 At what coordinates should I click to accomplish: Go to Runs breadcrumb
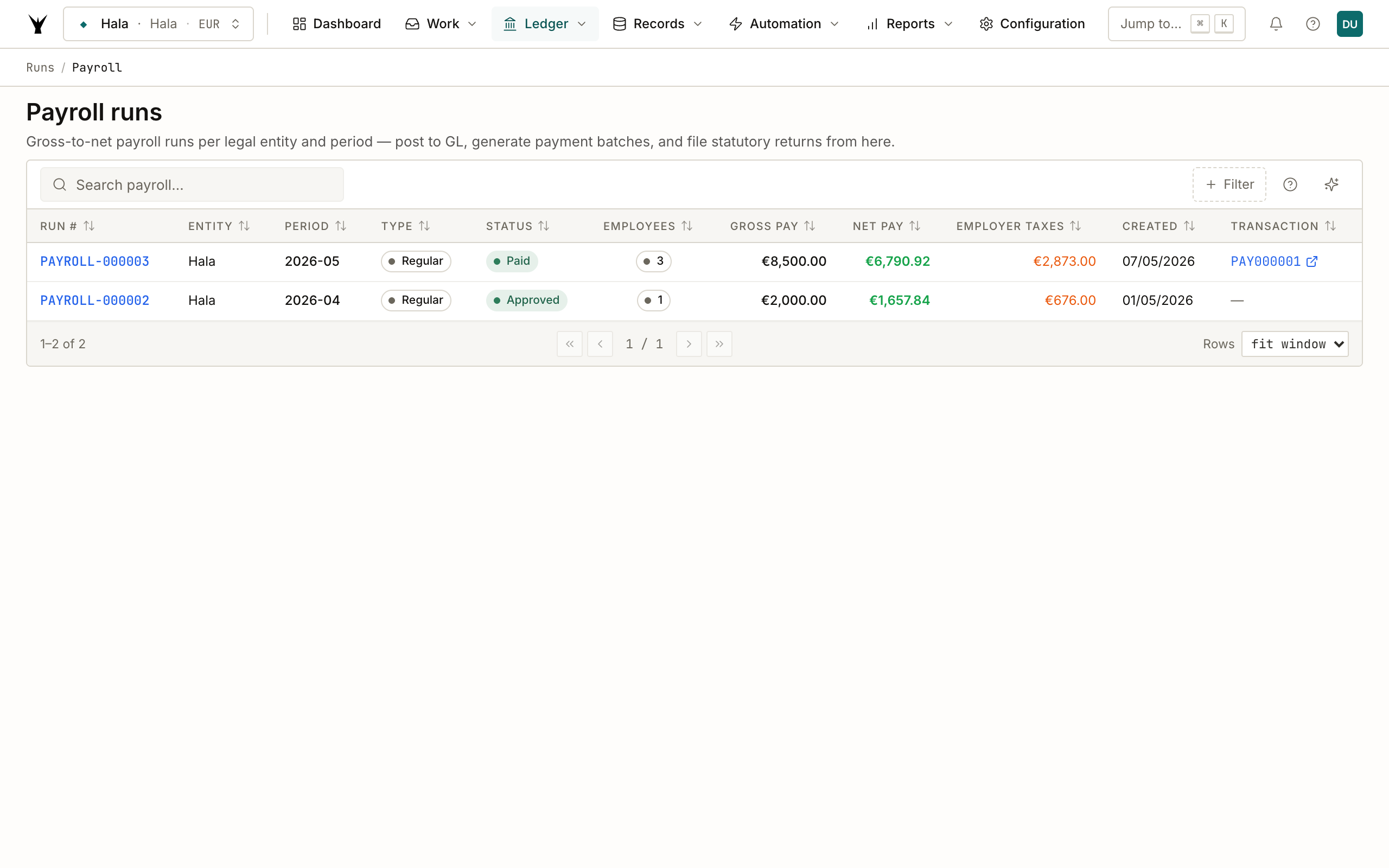pos(40,67)
